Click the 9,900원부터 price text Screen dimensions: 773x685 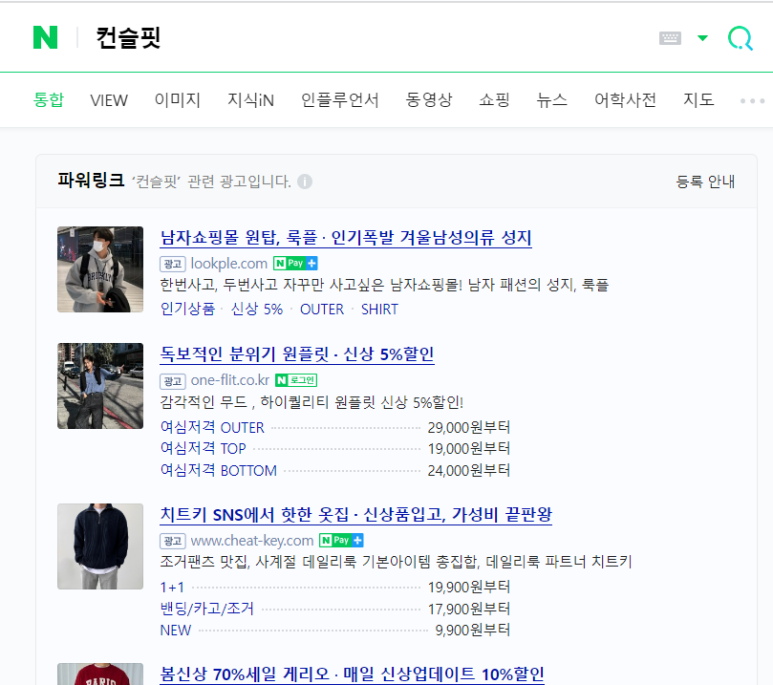point(472,630)
